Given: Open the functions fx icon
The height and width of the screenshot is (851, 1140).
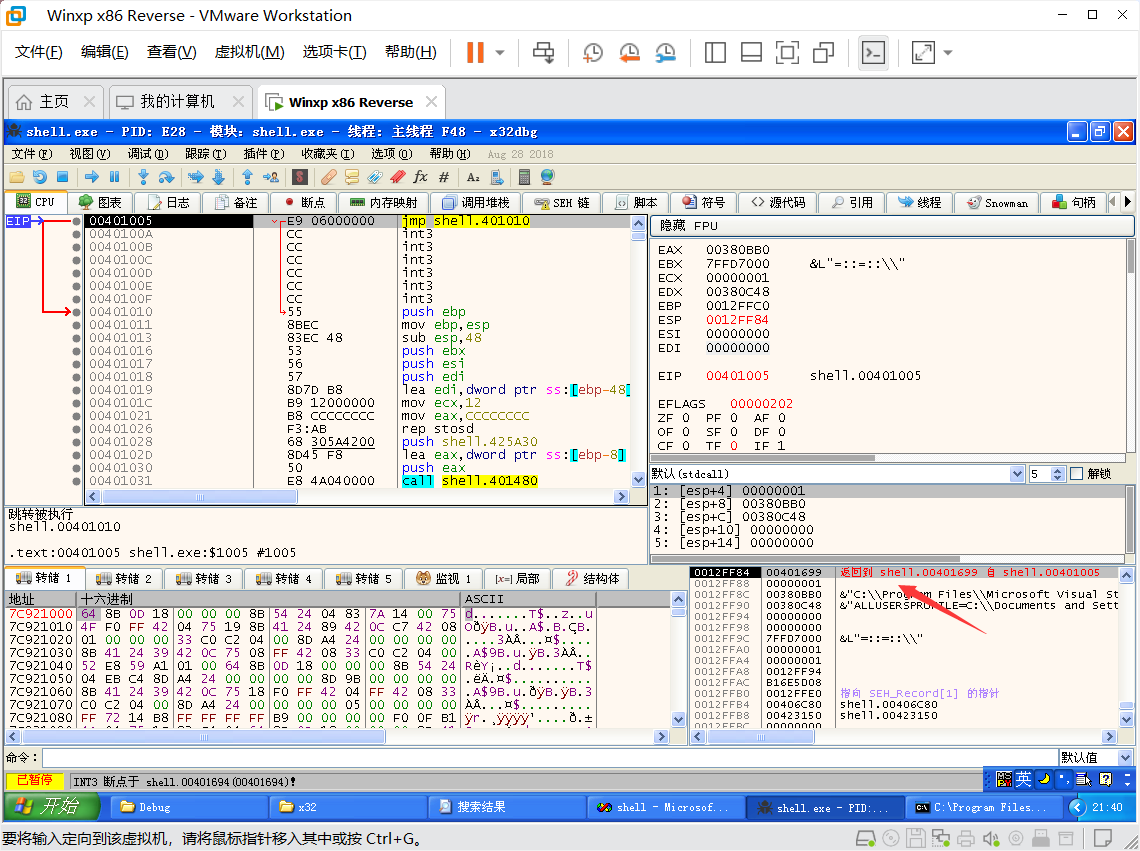Looking at the screenshot, I should [x=420, y=177].
